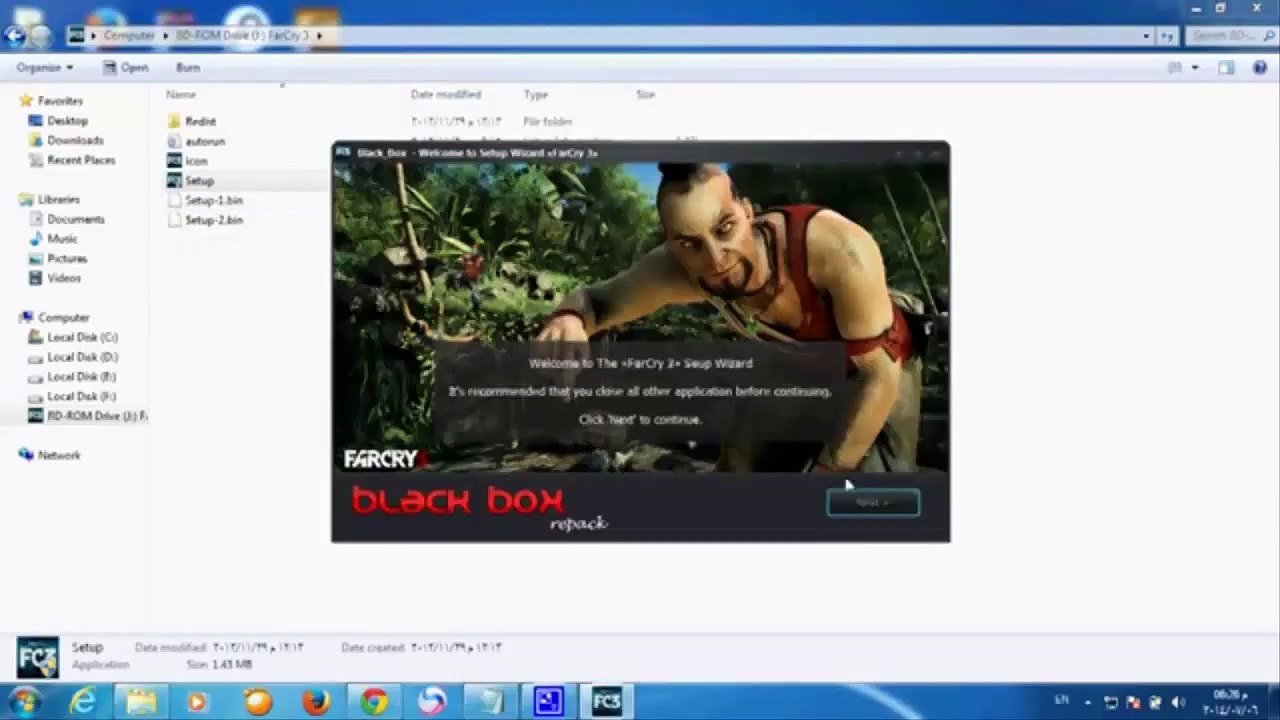Click Burn in the Explorer toolbar
The width and height of the screenshot is (1280, 720).
coord(188,67)
